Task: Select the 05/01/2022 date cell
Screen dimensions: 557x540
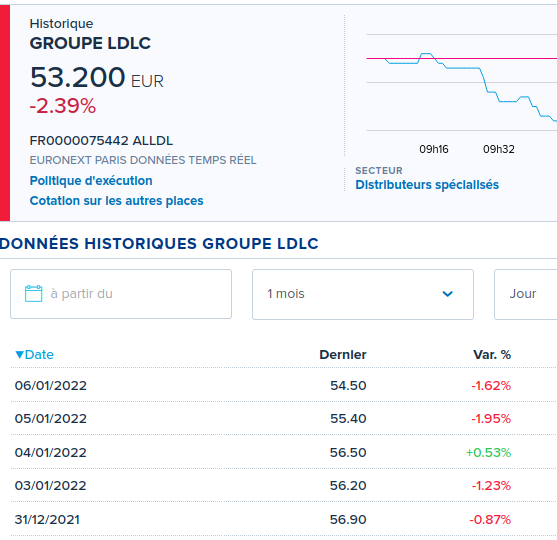Action: [x=50, y=418]
